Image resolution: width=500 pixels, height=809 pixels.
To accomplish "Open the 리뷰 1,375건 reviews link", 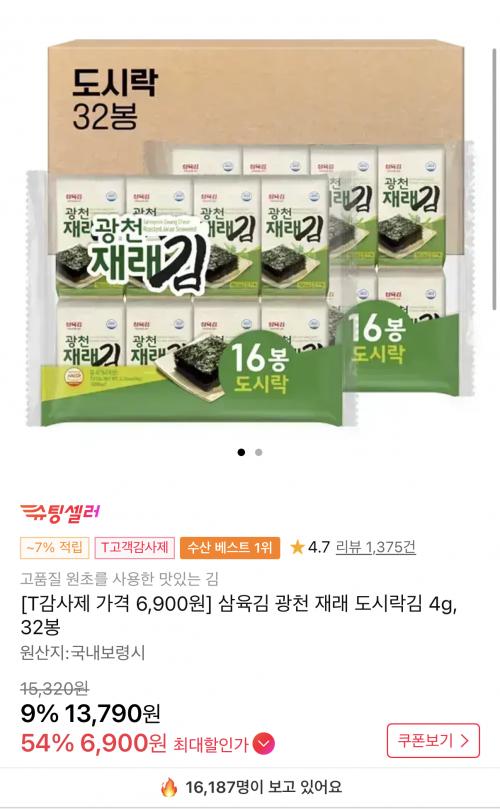I will (375, 547).
